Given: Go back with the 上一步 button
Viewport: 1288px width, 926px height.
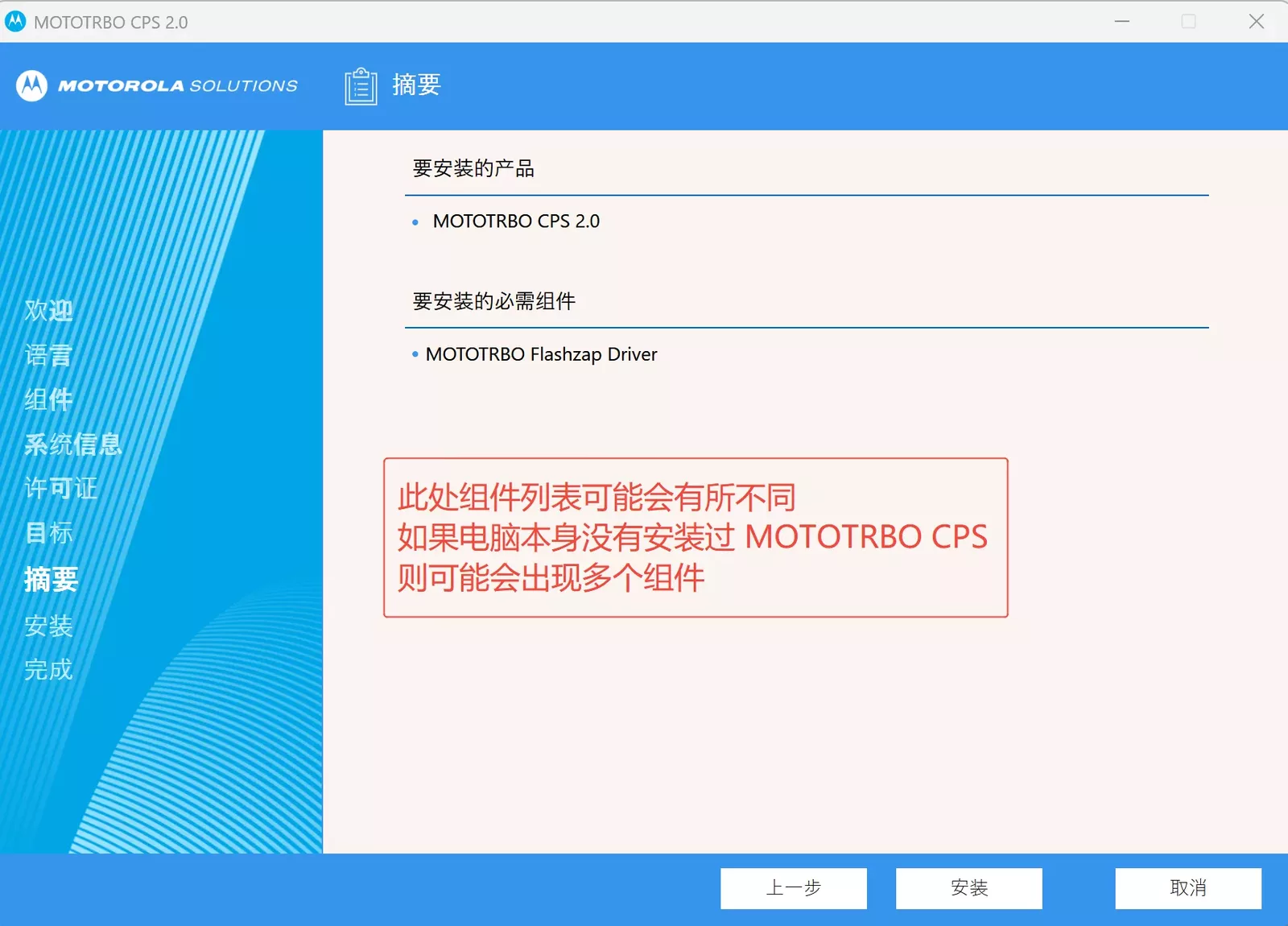Looking at the screenshot, I should pos(793,888).
